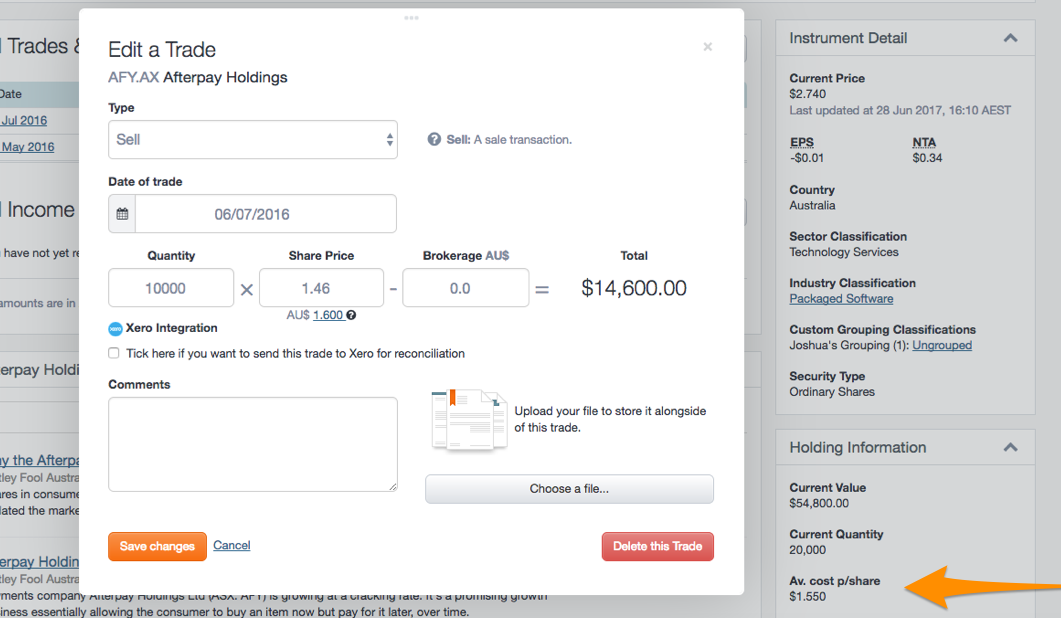Click the Xero Integration logo icon
This screenshot has height=618, width=1061.
(115, 330)
